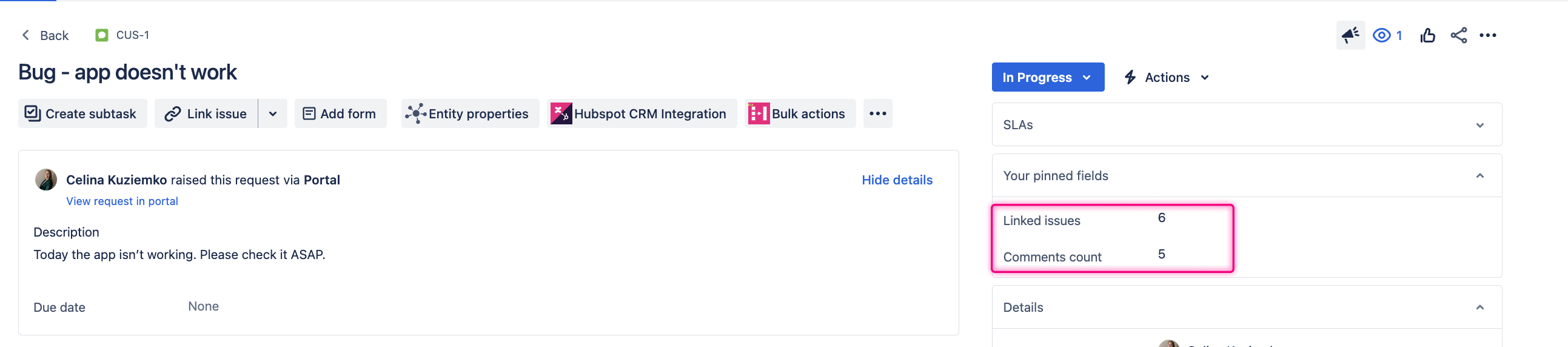Screen dimensions: 1568x347
Task: Open the Actions dropdown menu
Action: 1167,77
